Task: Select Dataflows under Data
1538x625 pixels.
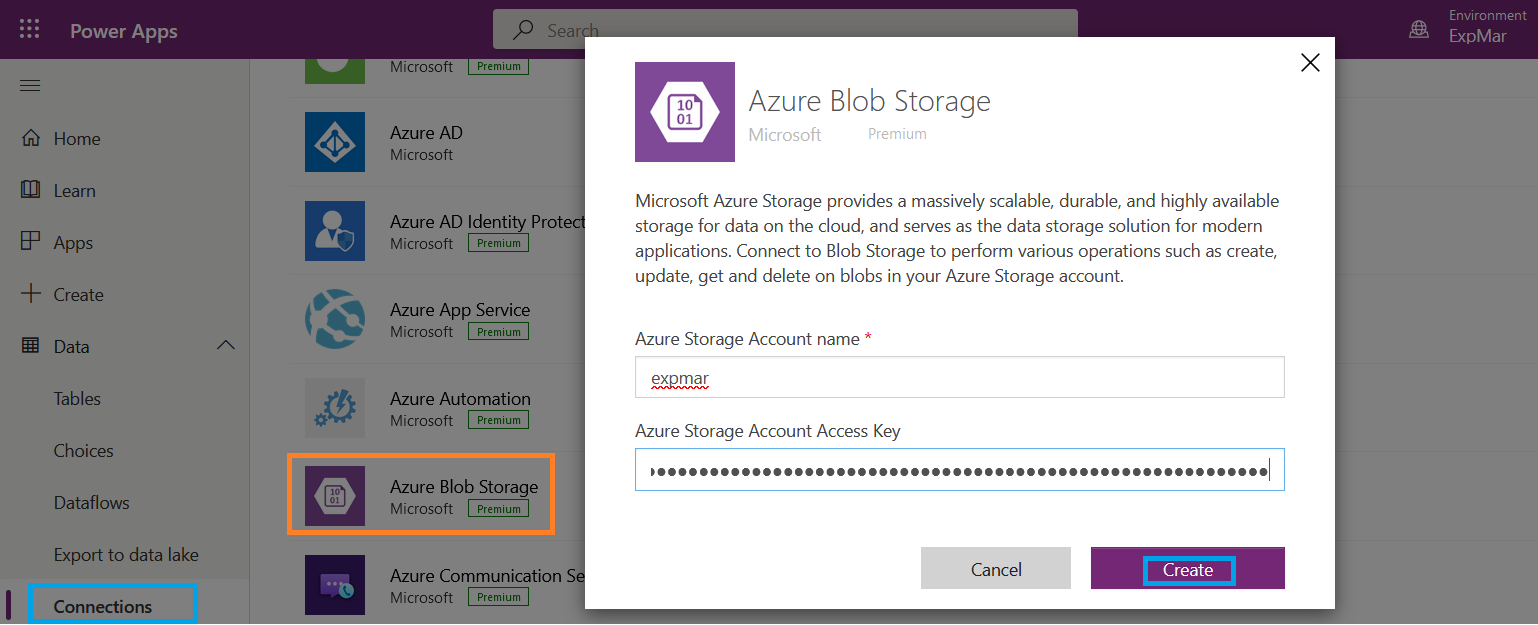Action: click(x=91, y=503)
